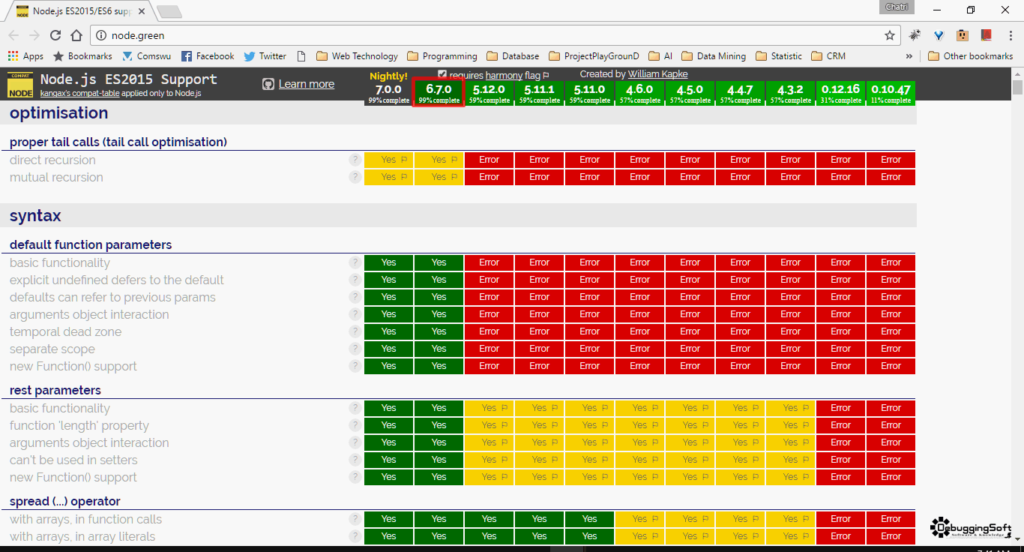Expand the Web Technology bookmark folder
This screenshot has height=552, width=1024.
[357, 56]
